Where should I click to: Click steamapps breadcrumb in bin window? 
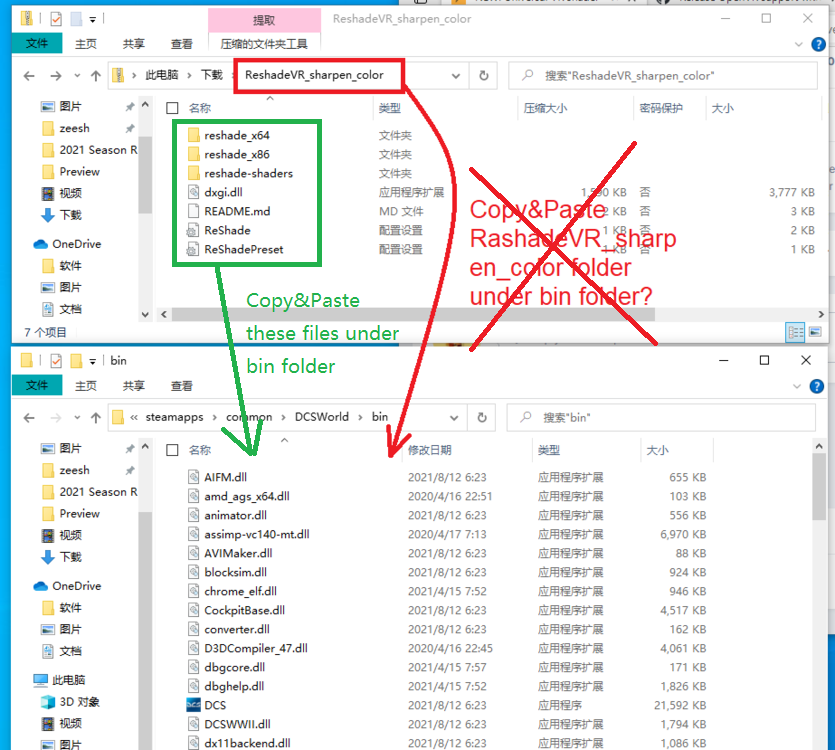coord(175,417)
